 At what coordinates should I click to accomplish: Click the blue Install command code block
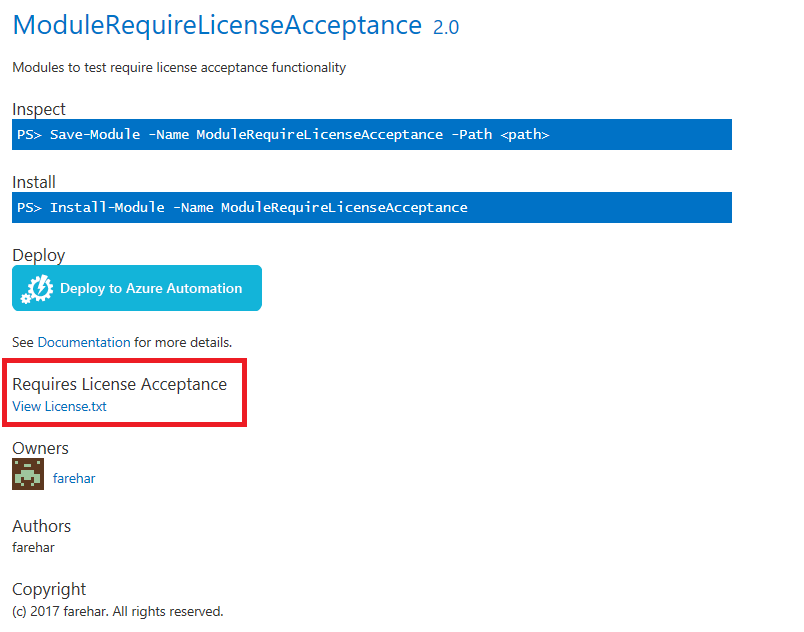(370, 207)
